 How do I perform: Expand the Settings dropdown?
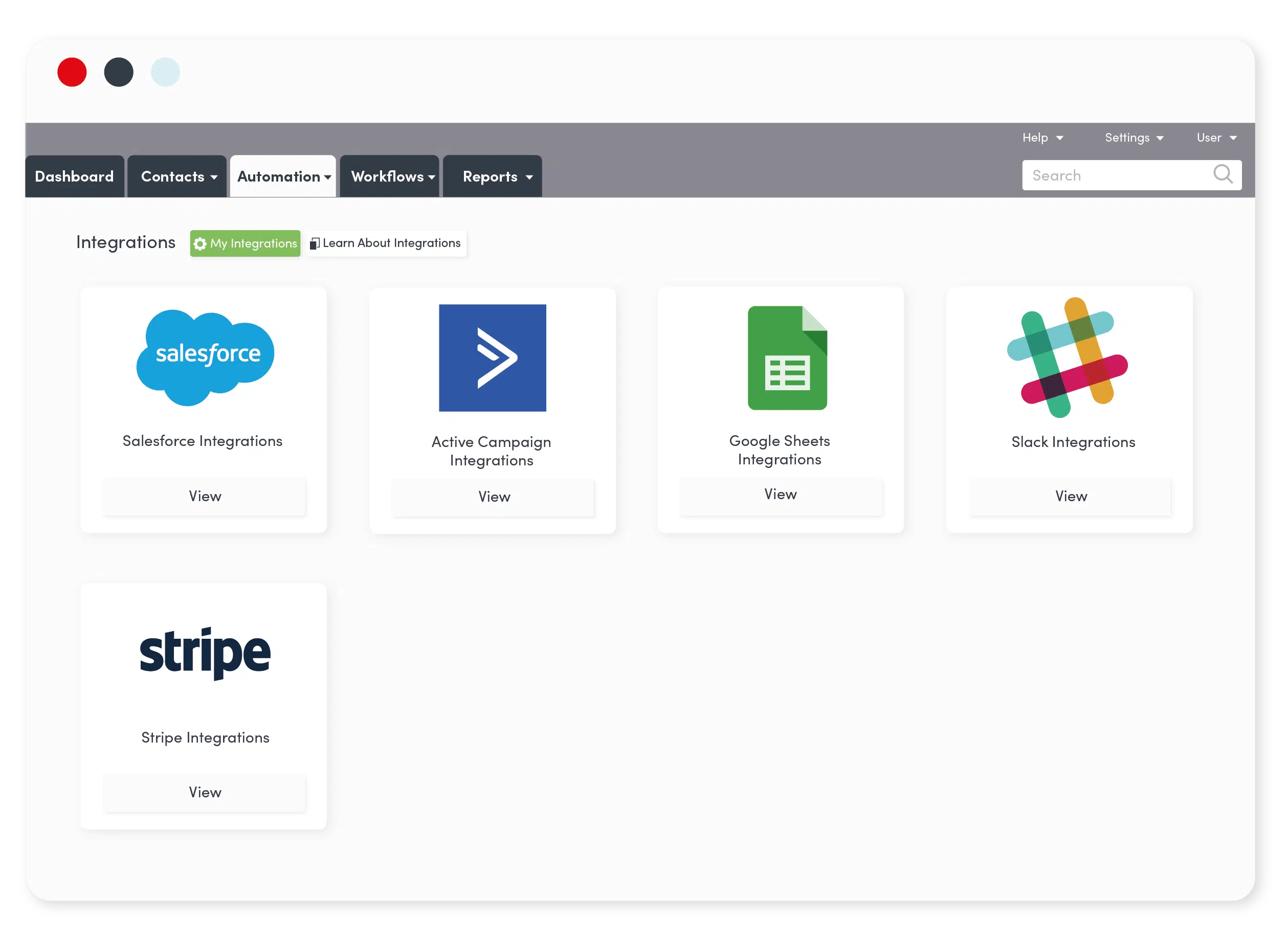click(x=1133, y=137)
